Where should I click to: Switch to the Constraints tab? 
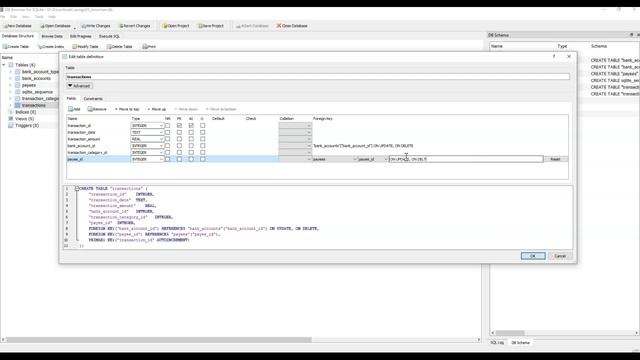tap(93, 99)
